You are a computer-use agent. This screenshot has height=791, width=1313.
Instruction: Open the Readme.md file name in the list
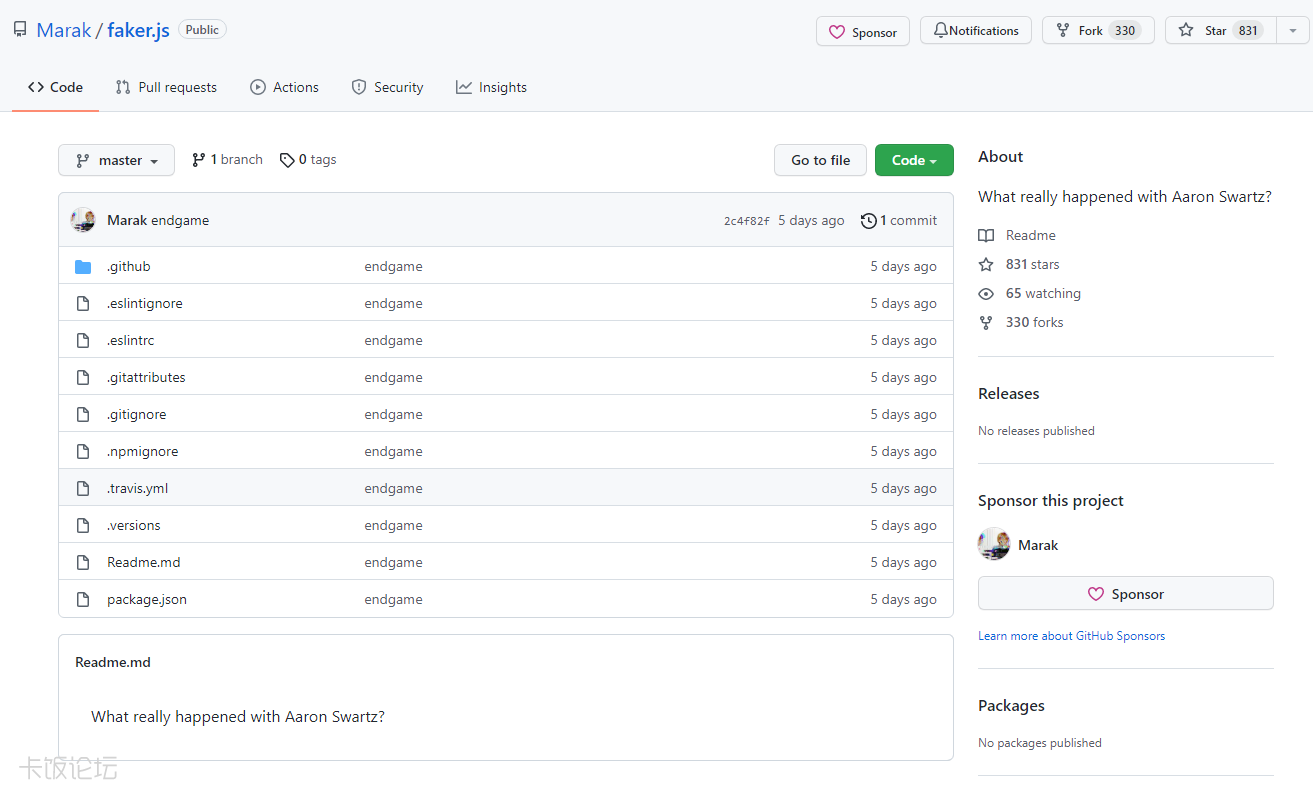(144, 563)
